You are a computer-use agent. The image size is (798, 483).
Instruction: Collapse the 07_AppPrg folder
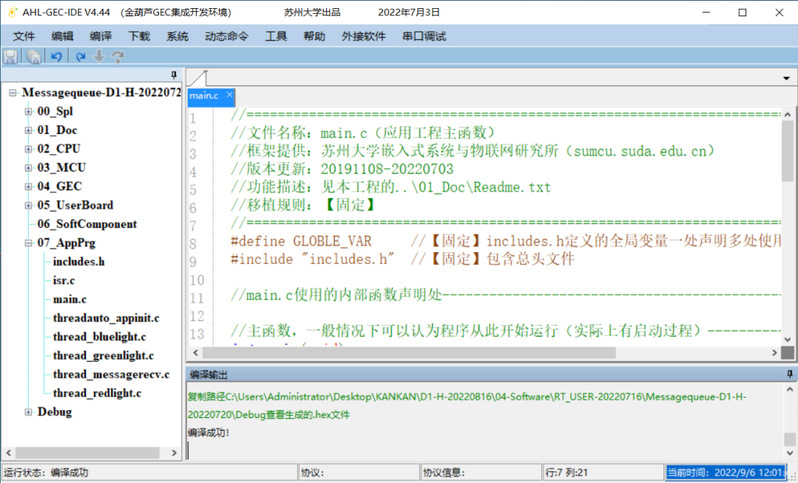pos(28,243)
